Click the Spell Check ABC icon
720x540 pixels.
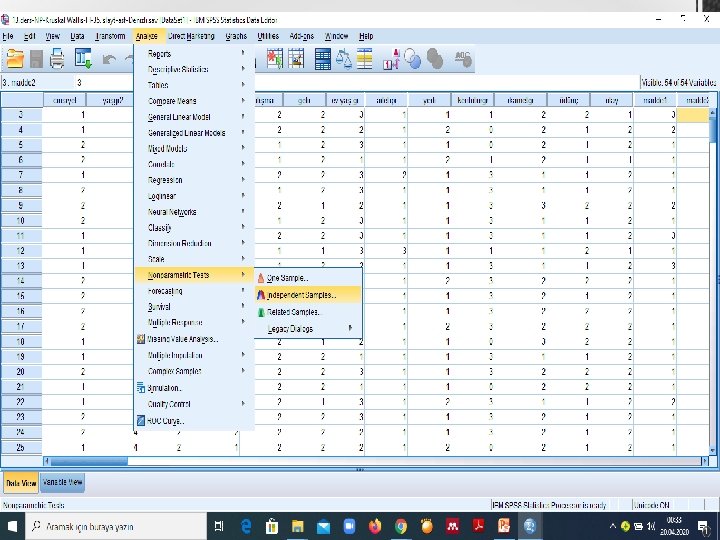point(463,59)
